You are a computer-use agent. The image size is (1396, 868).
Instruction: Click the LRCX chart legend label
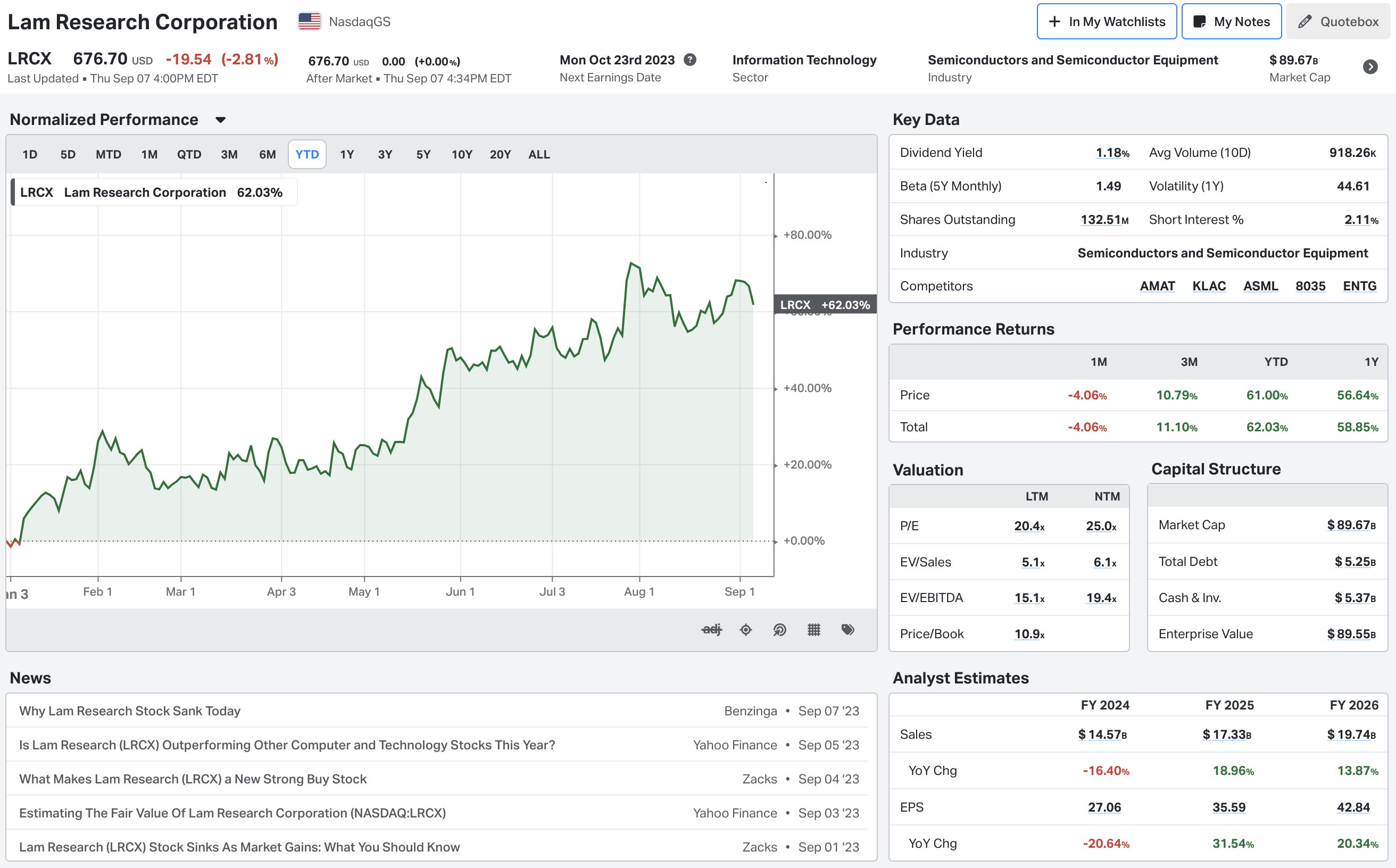tap(154, 193)
